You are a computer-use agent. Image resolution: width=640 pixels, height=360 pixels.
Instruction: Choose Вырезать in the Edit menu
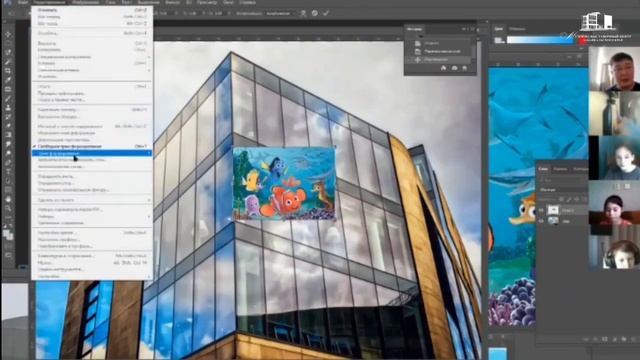pos(92,43)
